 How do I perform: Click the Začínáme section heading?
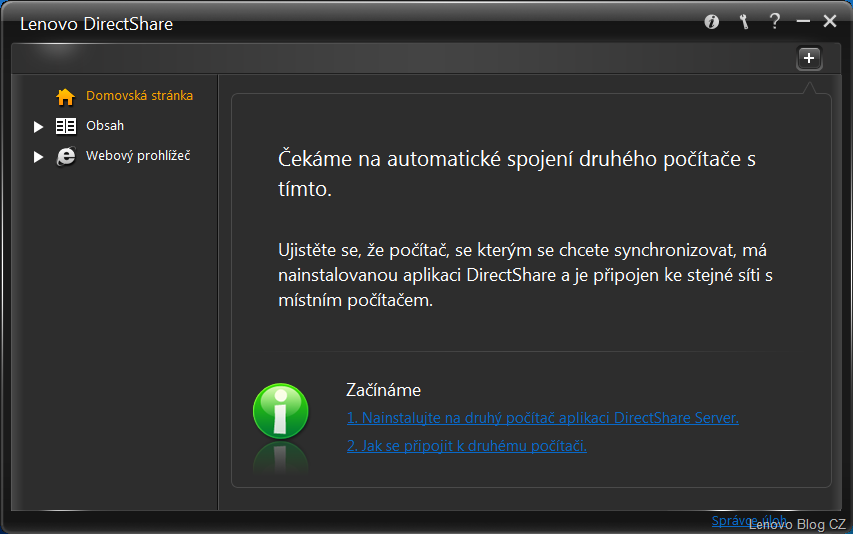(x=383, y=390)
